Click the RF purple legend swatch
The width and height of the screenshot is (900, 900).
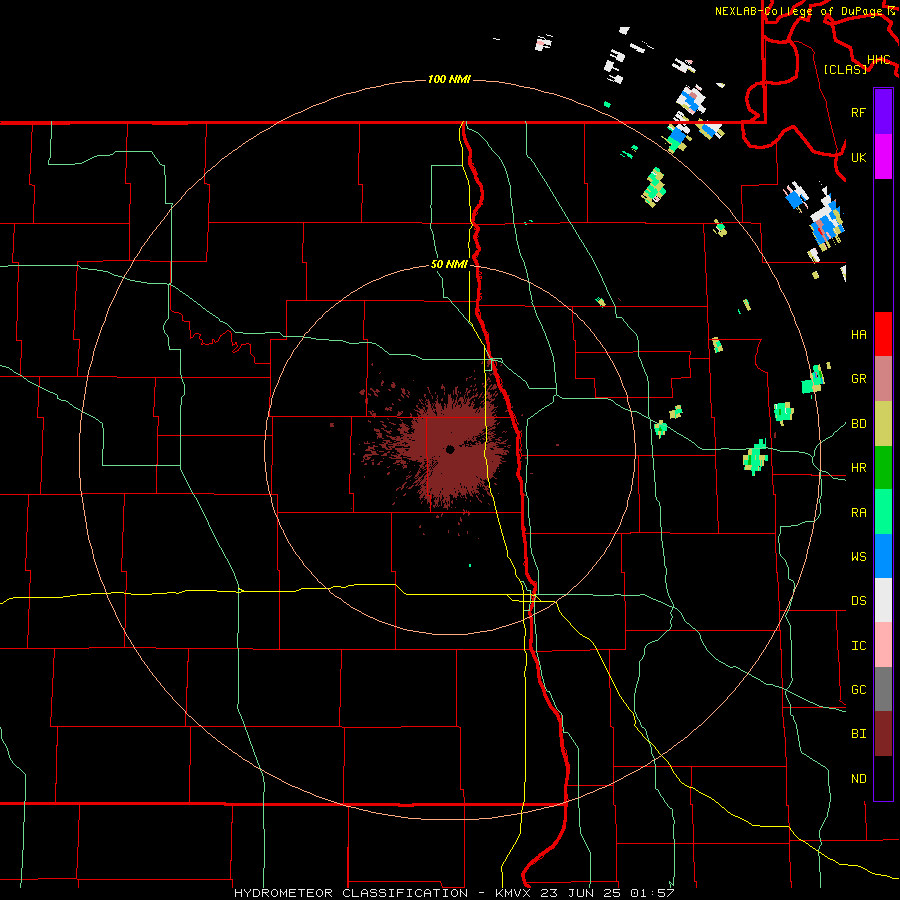(x=883, y=112)
